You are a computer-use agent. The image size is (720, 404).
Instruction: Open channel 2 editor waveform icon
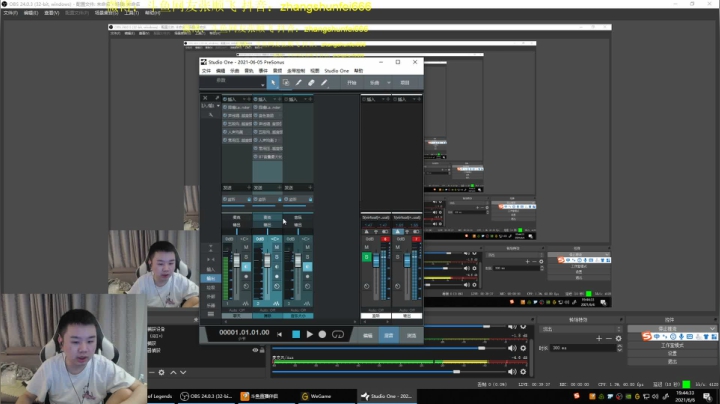coord(276,304)
